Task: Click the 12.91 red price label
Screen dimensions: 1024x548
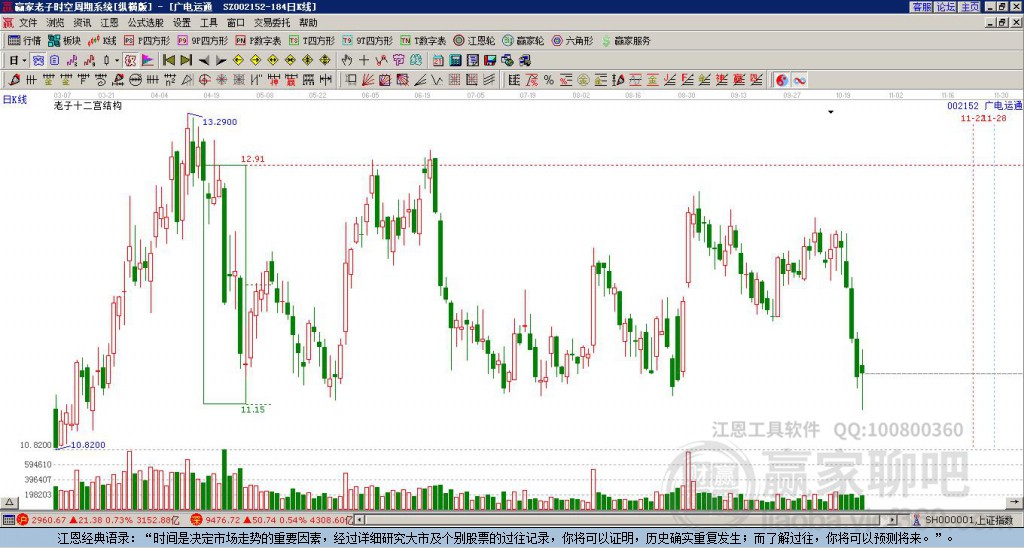Action: 253,159
